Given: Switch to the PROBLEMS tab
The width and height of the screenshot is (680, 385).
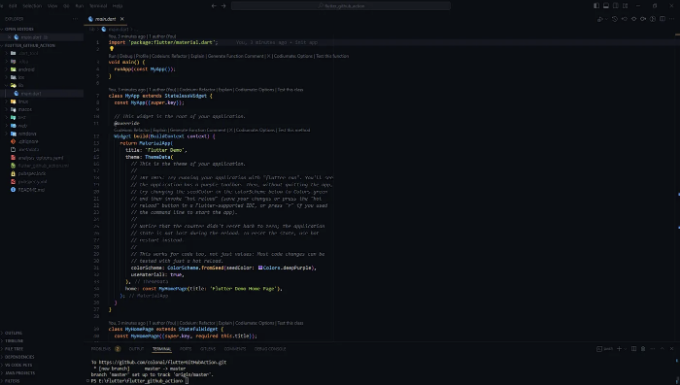Looking at the screenshot, I should [101, 349].
